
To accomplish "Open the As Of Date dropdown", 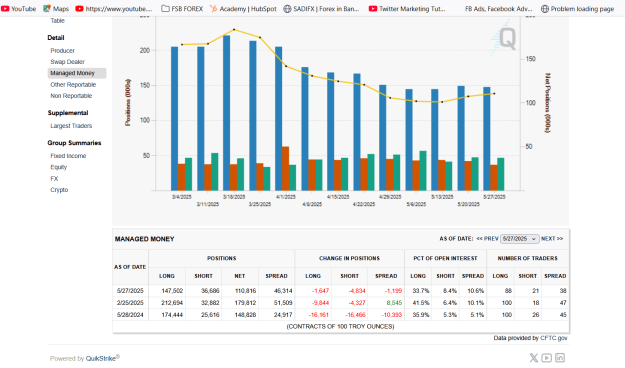I will 520,238.
